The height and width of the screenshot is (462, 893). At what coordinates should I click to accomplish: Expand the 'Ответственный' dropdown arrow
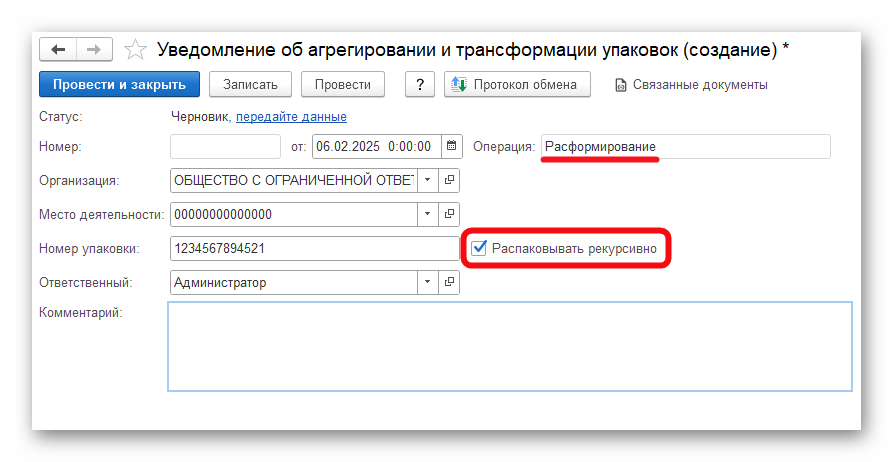[428, 283]
